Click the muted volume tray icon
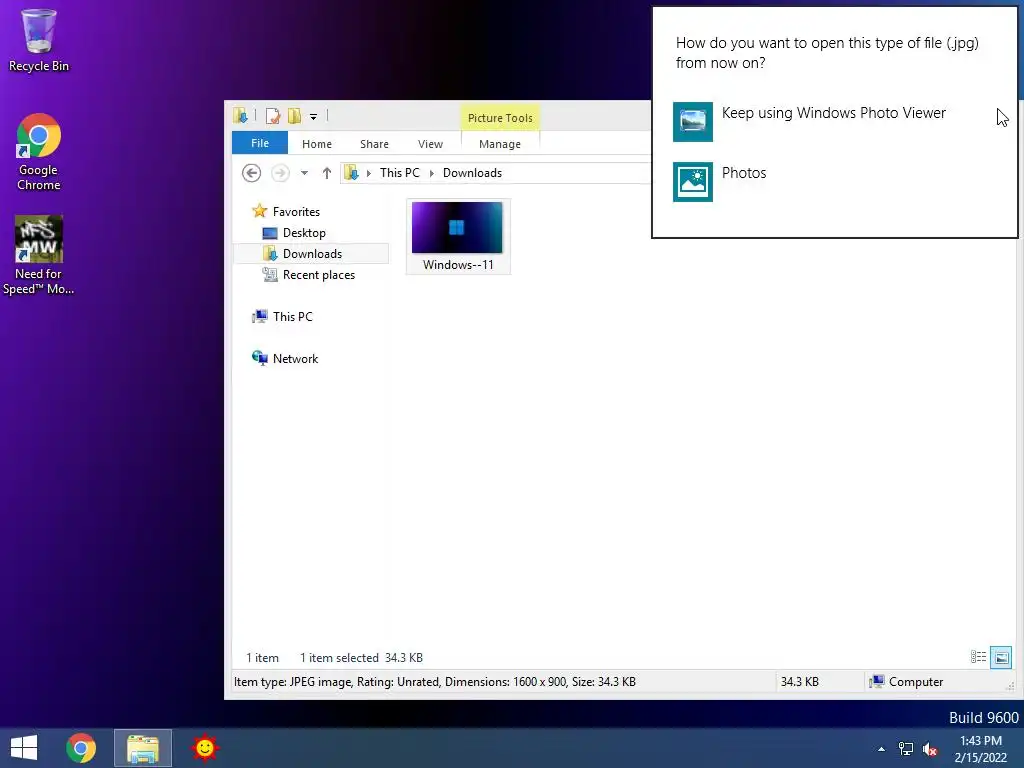This screenshot has height=768, width=1024. 930,749
